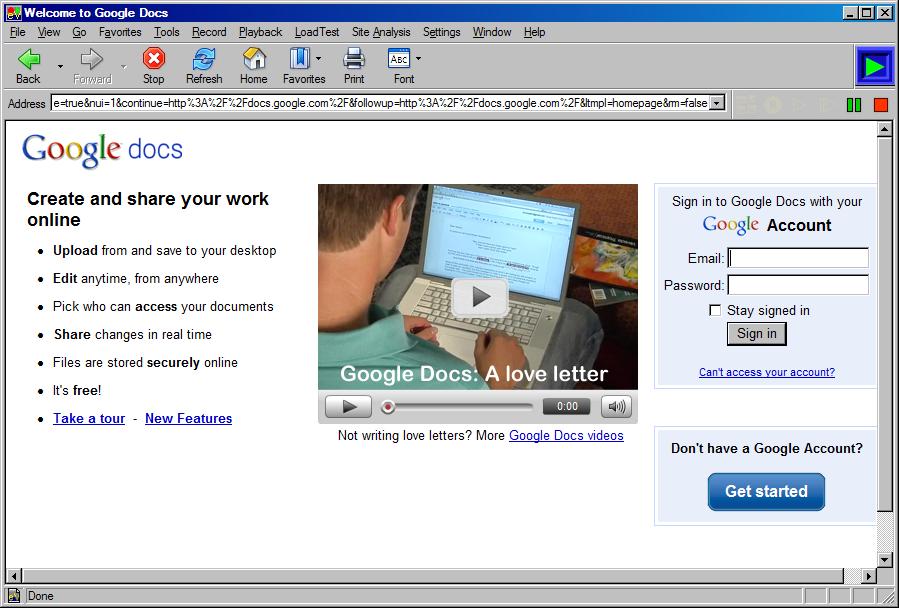Screen dimensions: 899x608
Task: Mute the video with the speaker icon
Action: [616, 407]
